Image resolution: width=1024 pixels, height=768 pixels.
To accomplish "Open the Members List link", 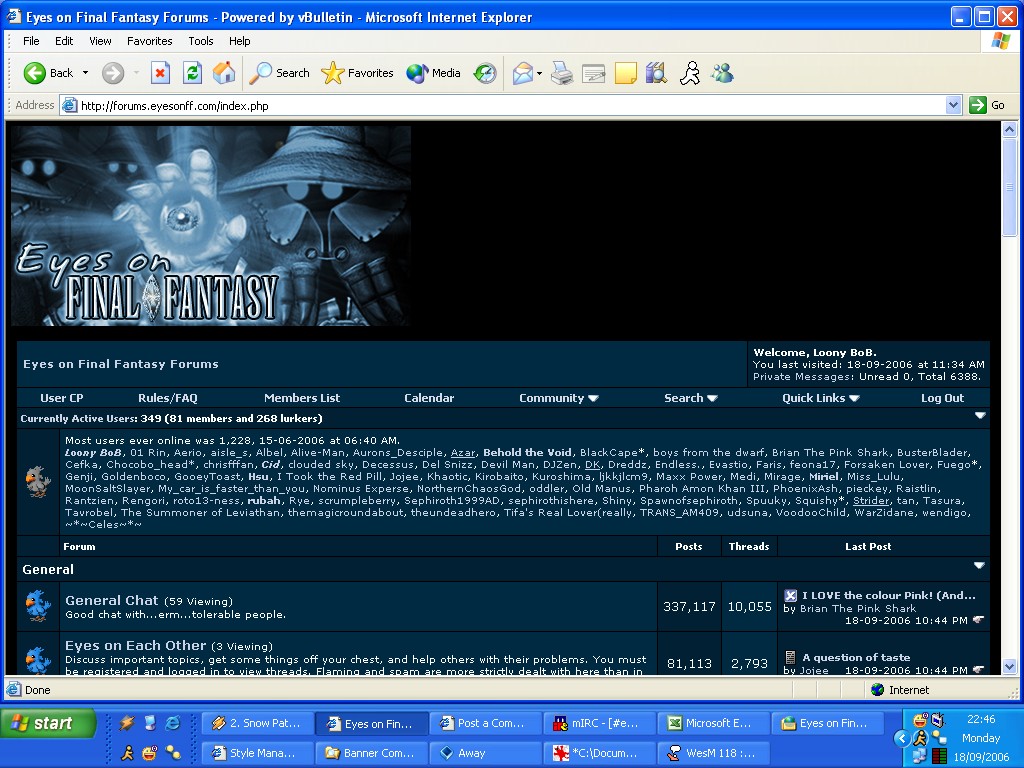I will click(302, 398).
